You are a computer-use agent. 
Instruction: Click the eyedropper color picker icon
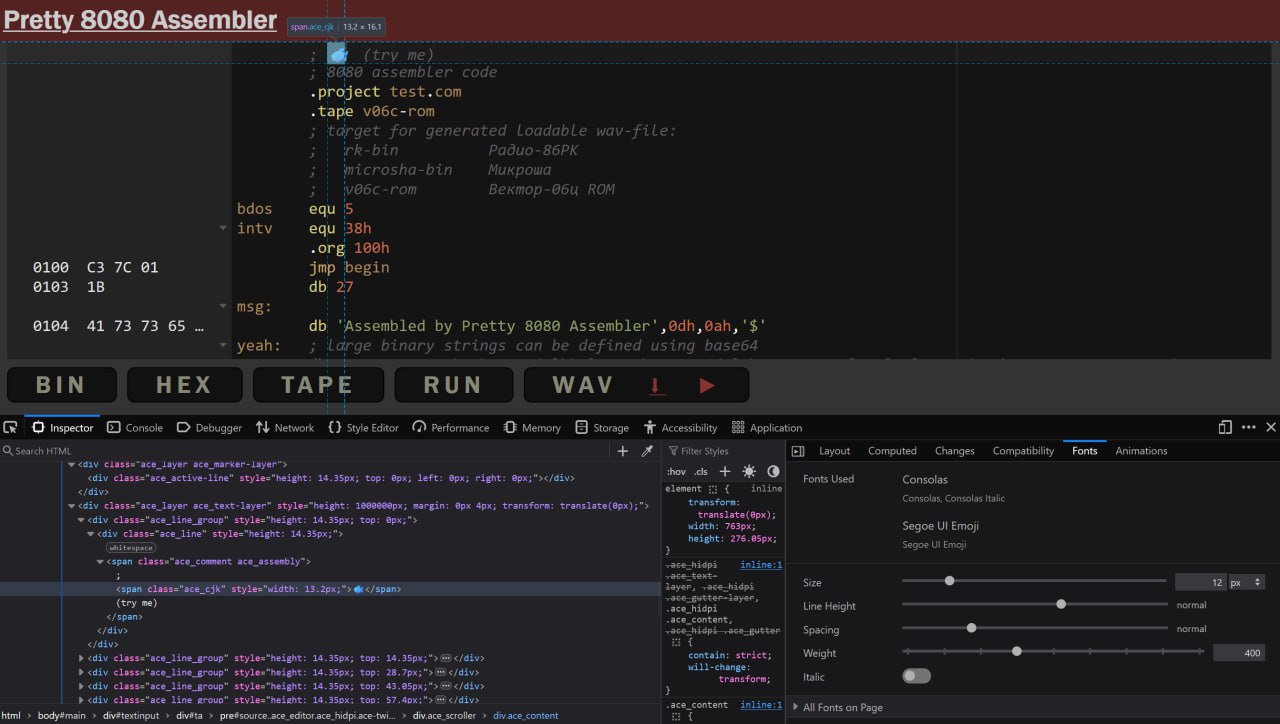point(647,451)
